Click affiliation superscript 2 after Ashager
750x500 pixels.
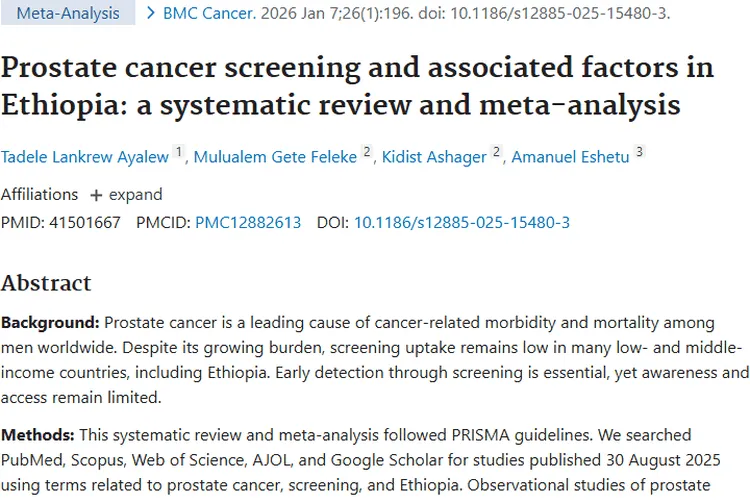point(496,152)
